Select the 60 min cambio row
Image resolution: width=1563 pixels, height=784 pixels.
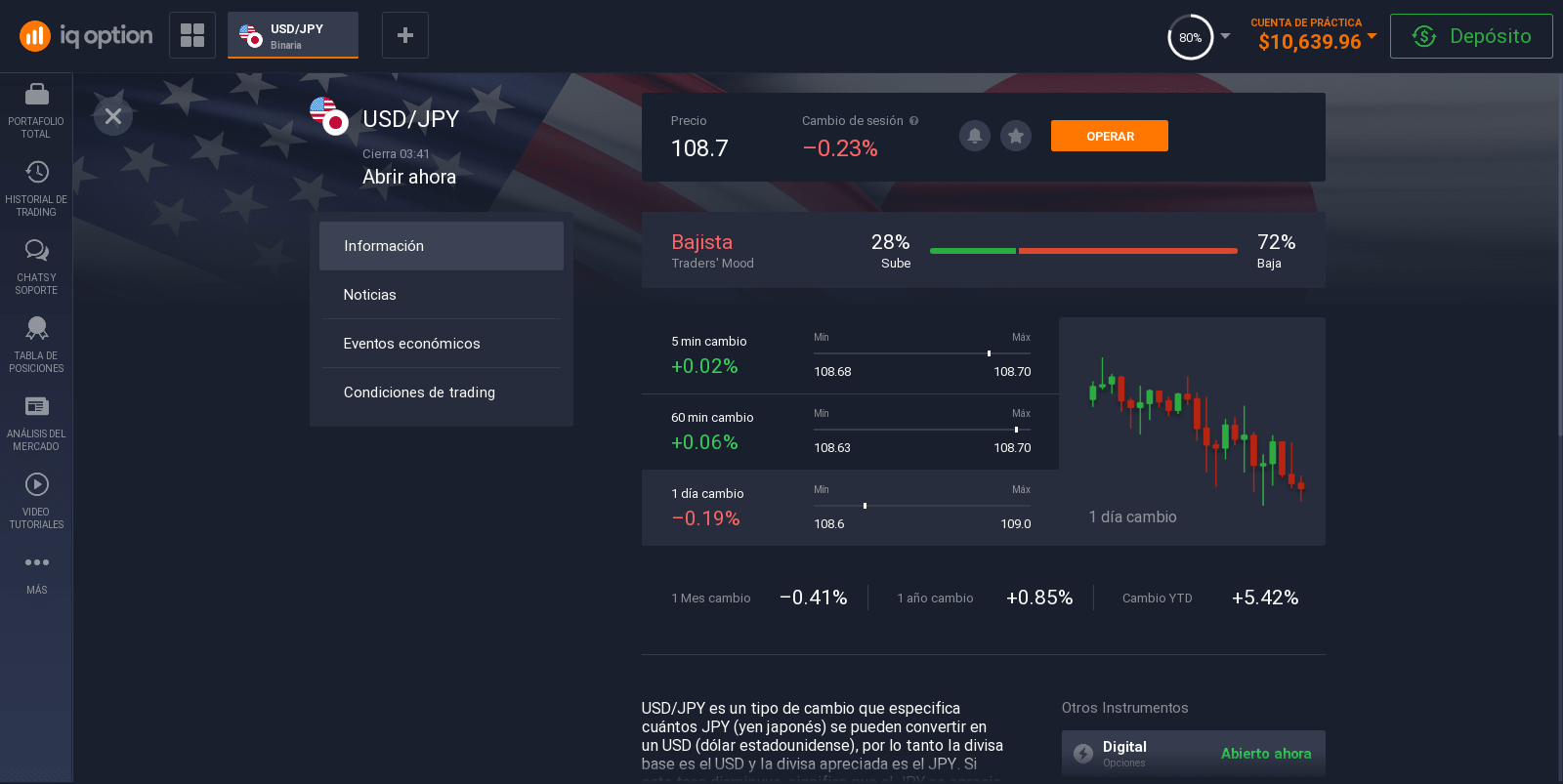pos(850,432)
